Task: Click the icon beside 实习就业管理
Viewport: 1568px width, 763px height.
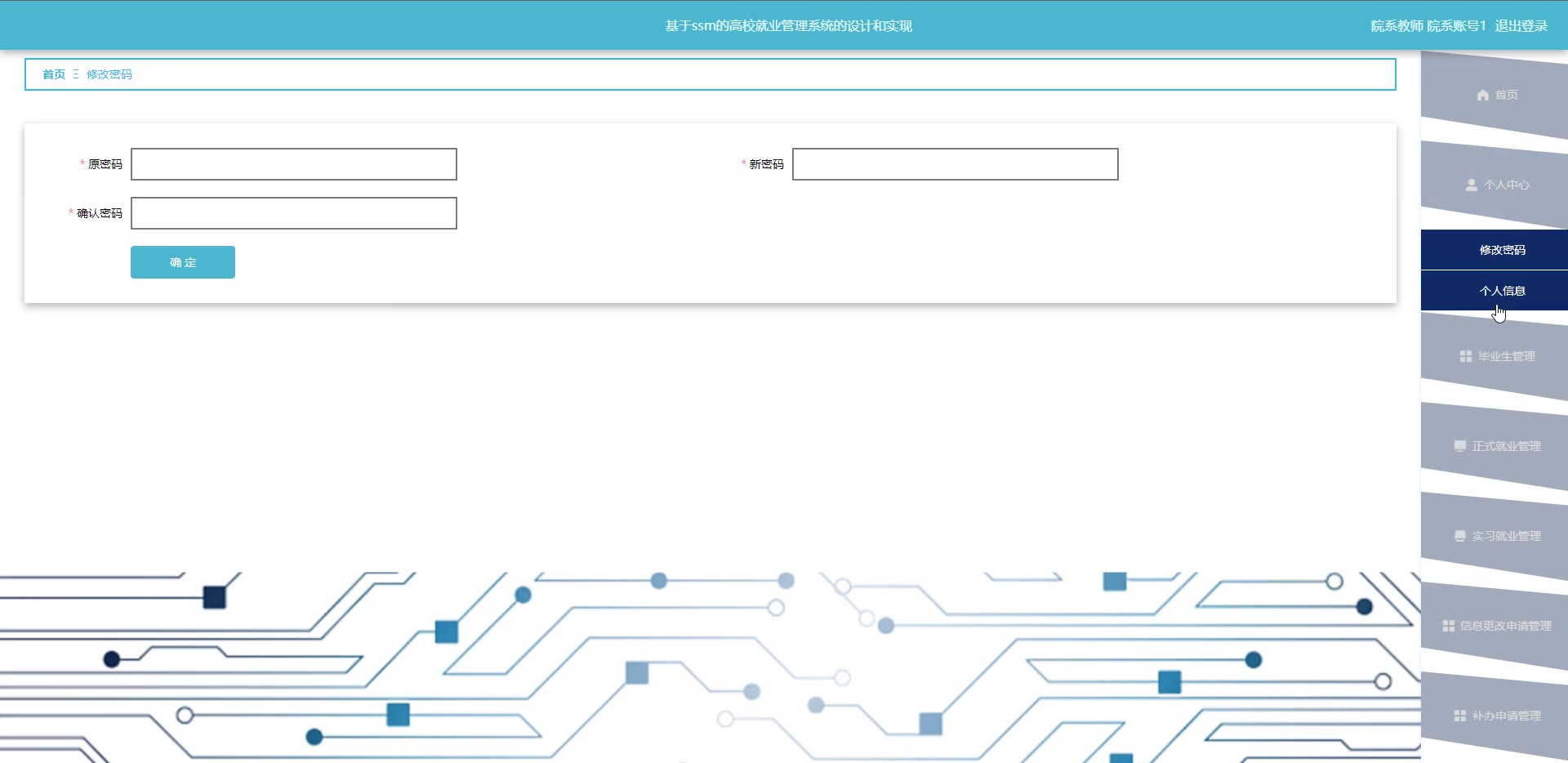Action: point(1460,536)
